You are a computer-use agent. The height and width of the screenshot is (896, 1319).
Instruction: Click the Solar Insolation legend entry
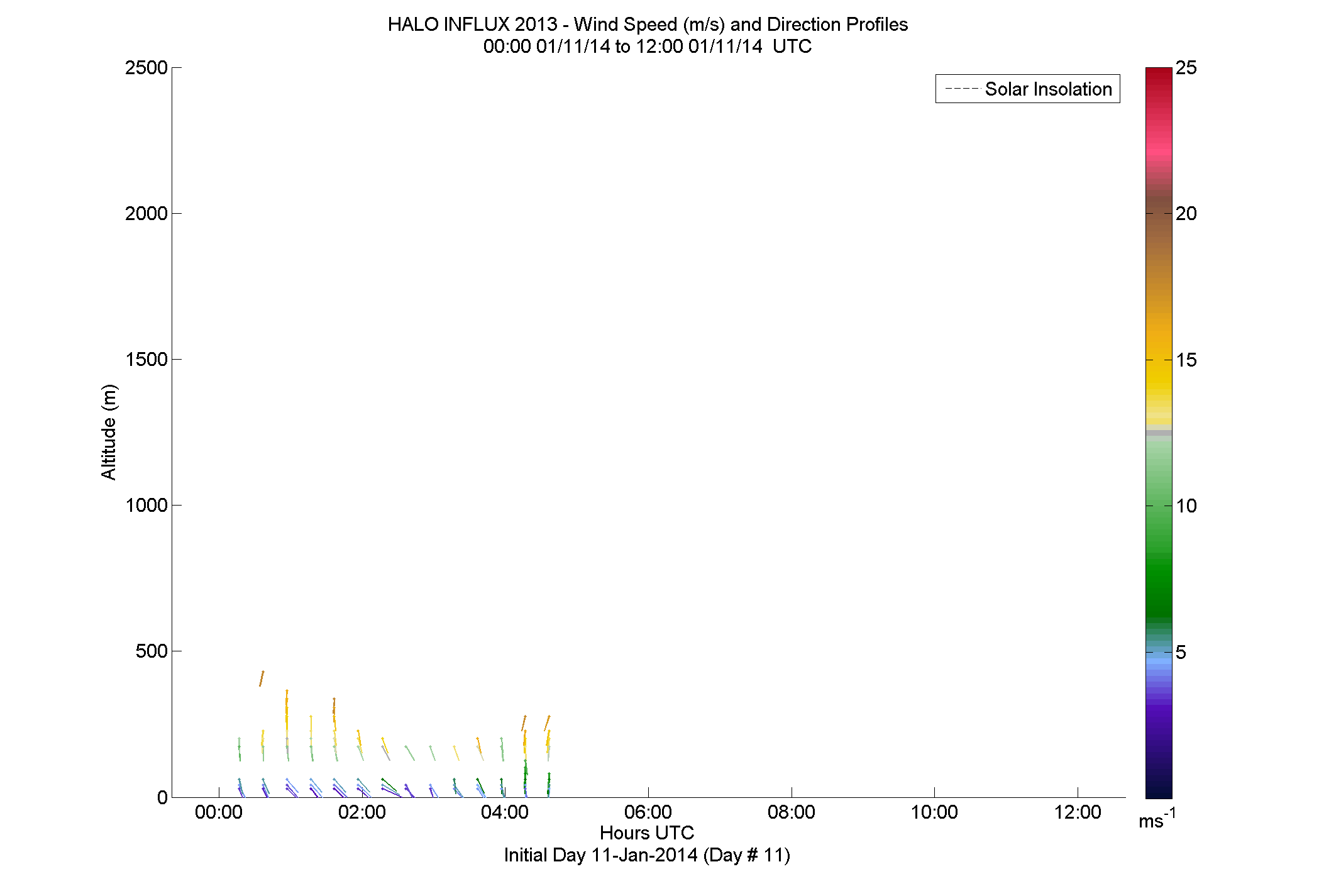pyautogui.click(x=1027, y=89)
